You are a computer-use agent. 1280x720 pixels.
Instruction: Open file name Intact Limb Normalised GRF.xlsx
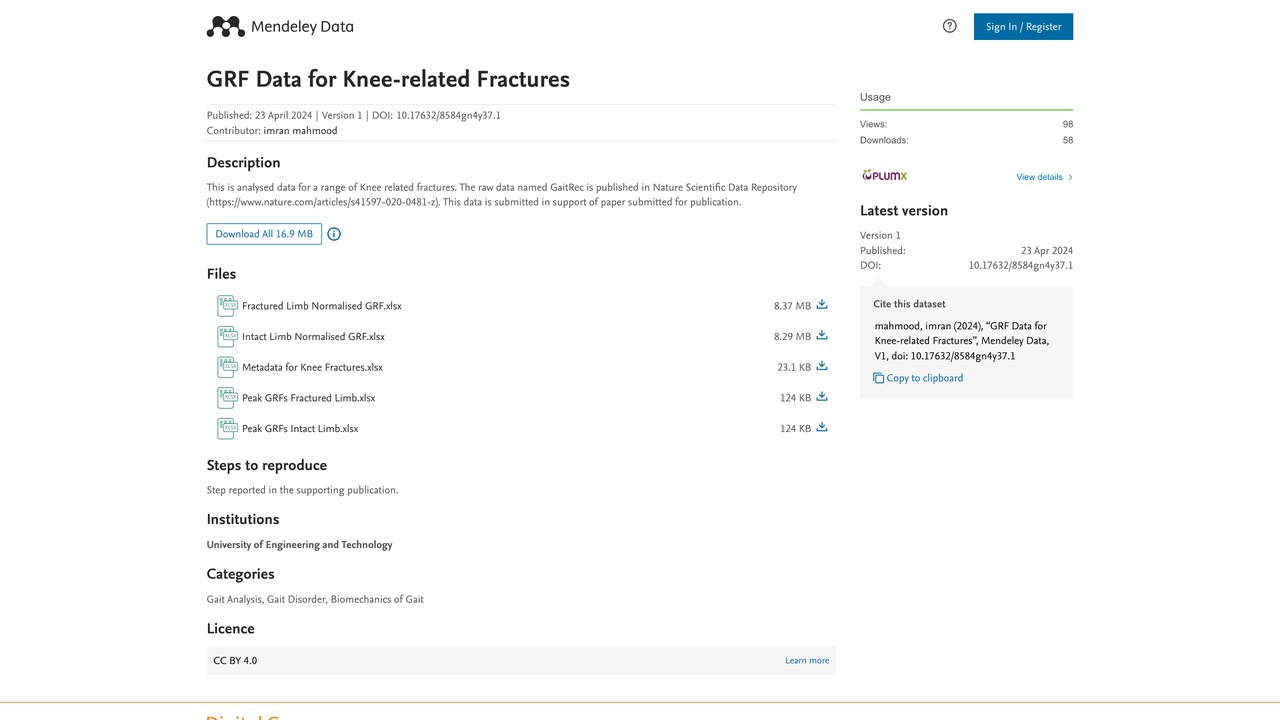(313, 337)
